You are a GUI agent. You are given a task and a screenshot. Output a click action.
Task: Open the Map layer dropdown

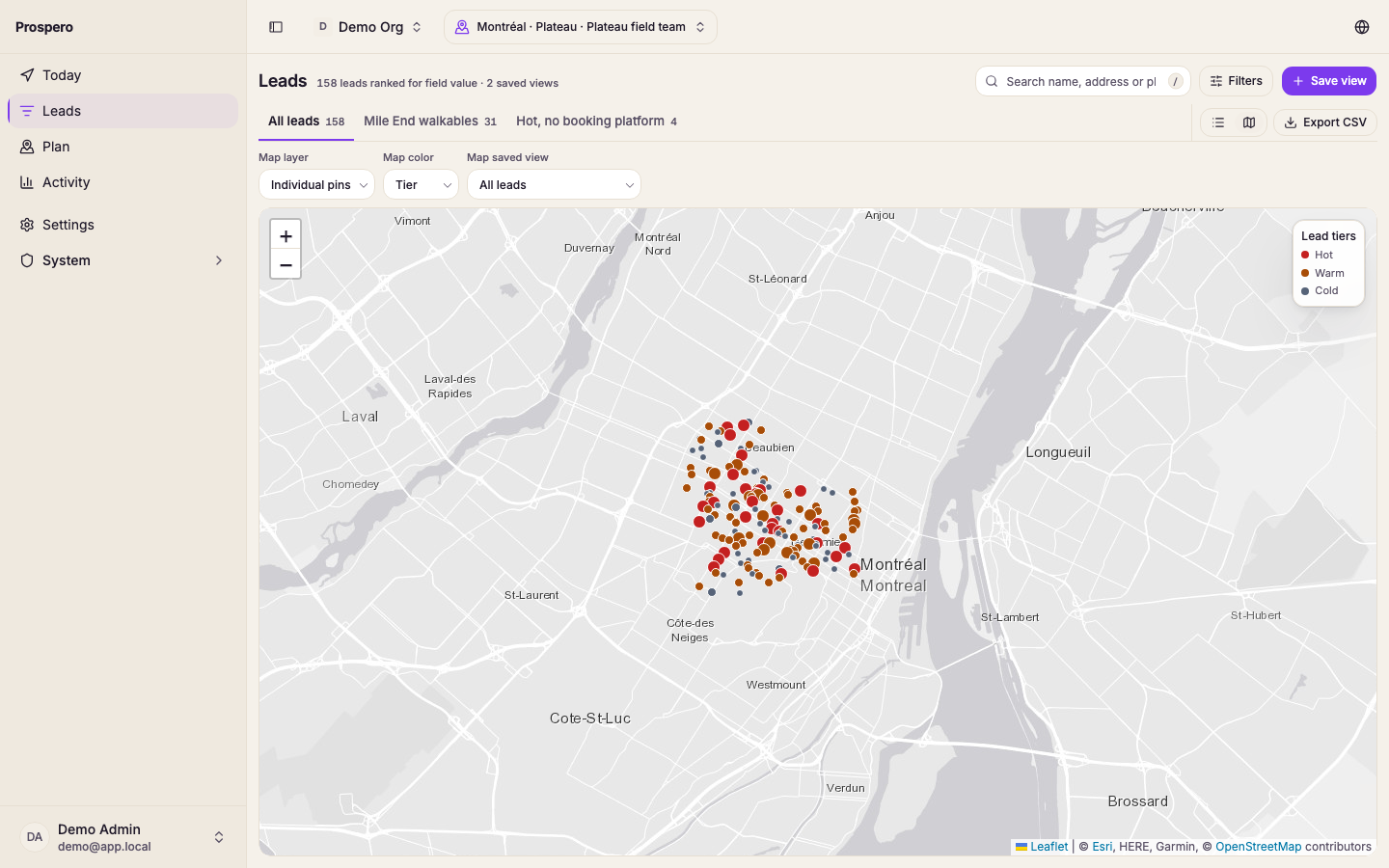coord(316,184)
